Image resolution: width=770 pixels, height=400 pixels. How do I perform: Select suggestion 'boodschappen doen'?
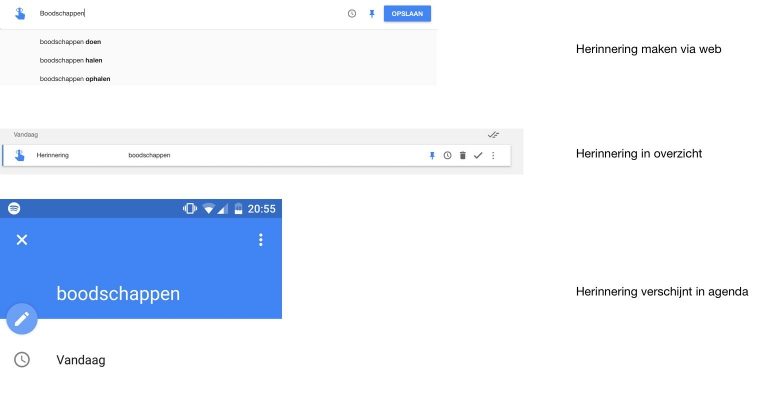70,42
